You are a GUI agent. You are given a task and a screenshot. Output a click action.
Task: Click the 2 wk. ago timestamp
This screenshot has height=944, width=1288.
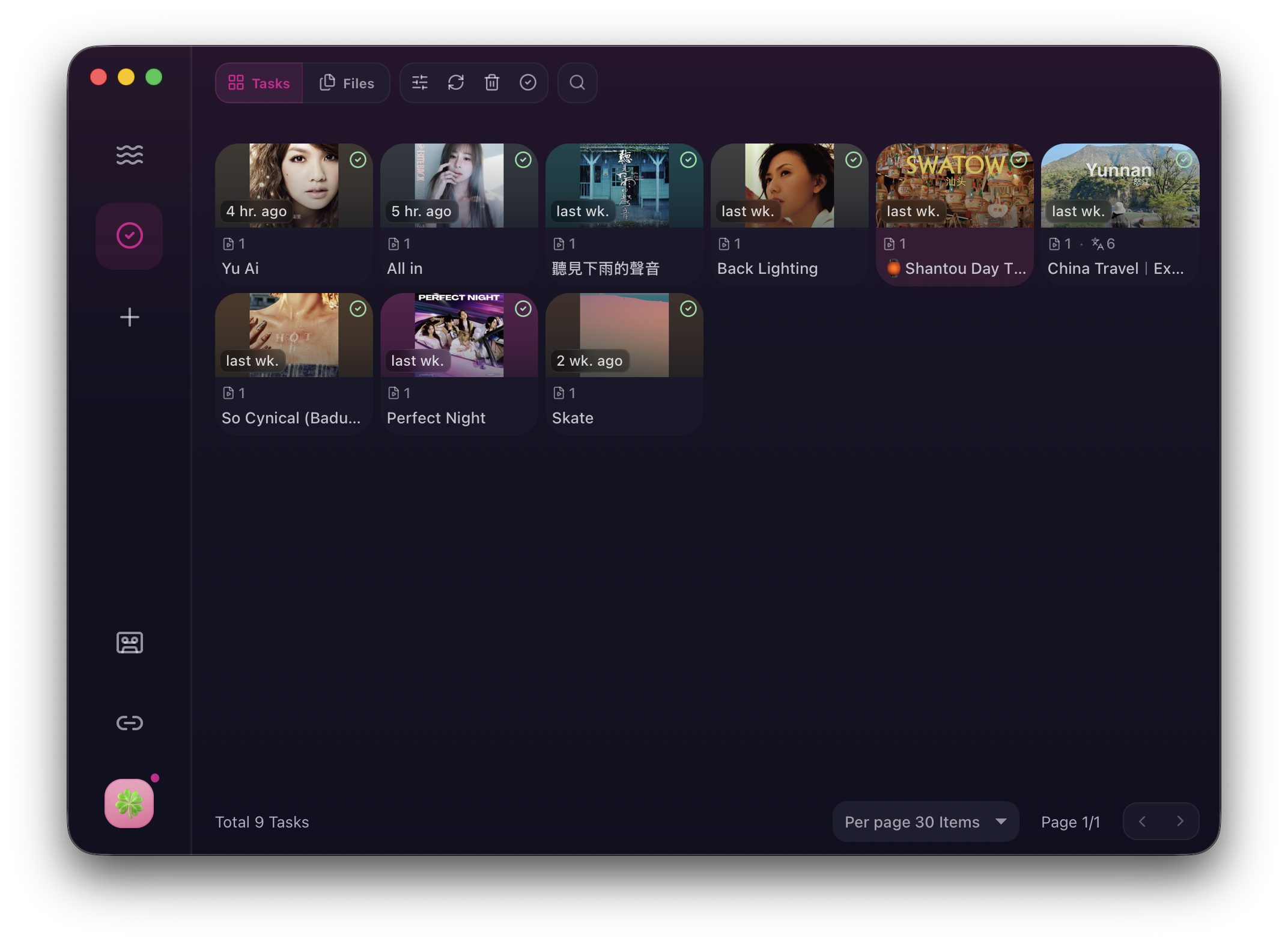coord(589,361)
